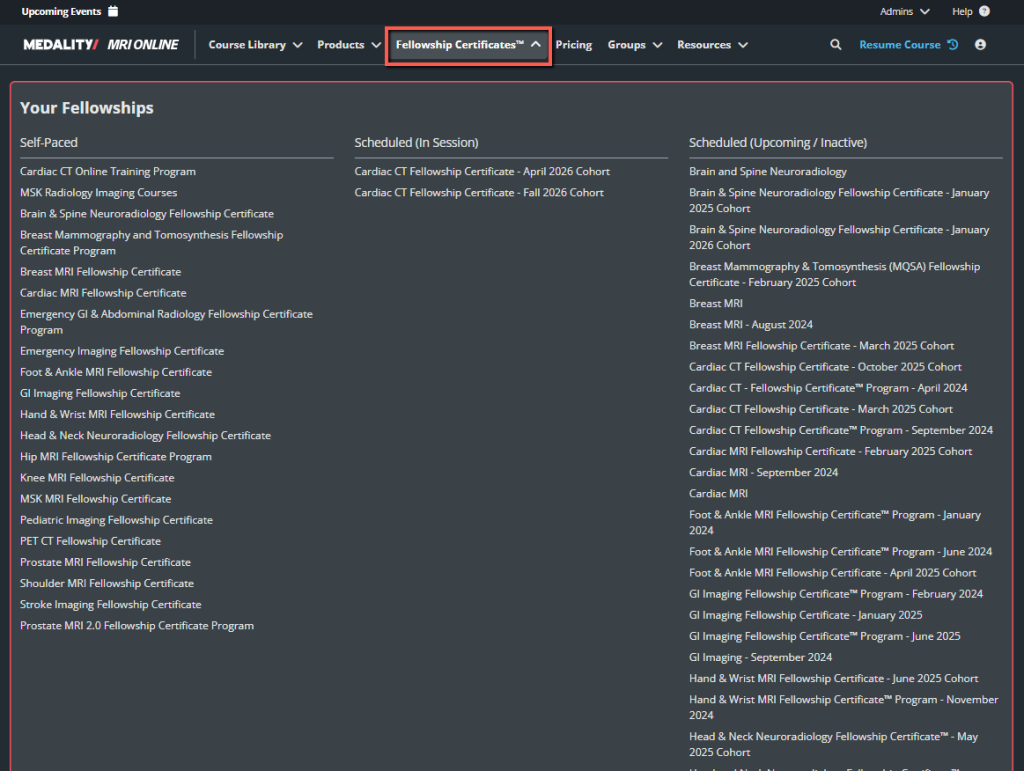Click Resume Course link
Viewport: 1024px width, 771px height.
[x=899, y=44]
